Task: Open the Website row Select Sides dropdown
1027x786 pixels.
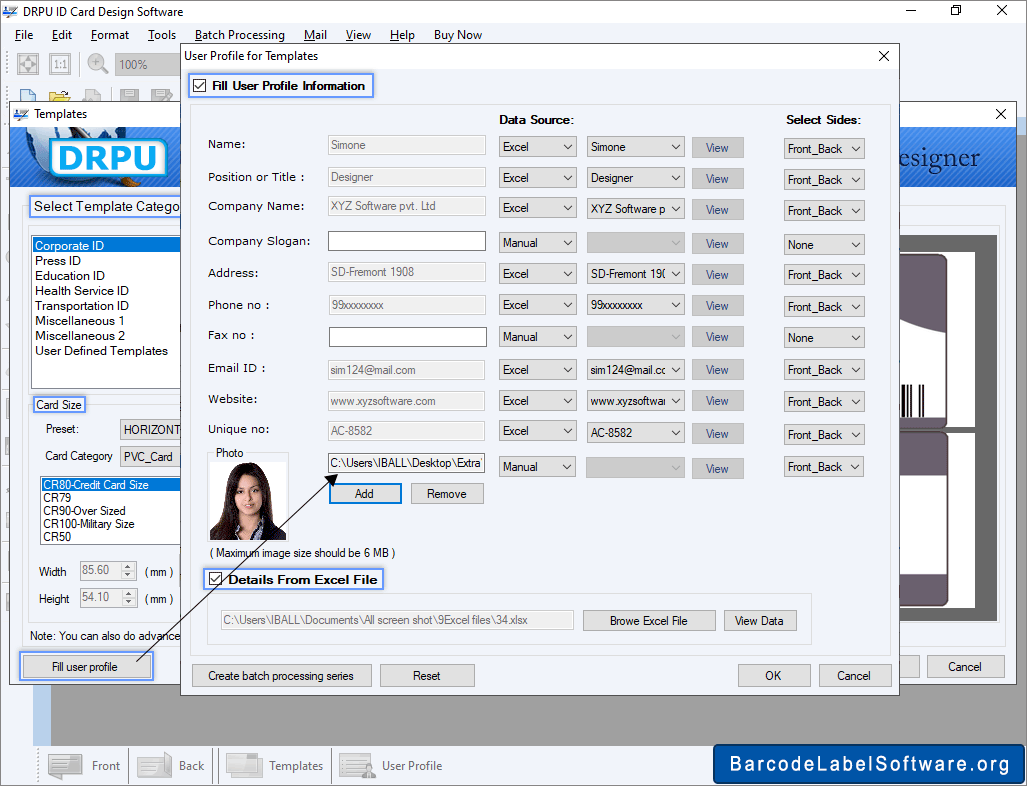Action: coord(824,402)
